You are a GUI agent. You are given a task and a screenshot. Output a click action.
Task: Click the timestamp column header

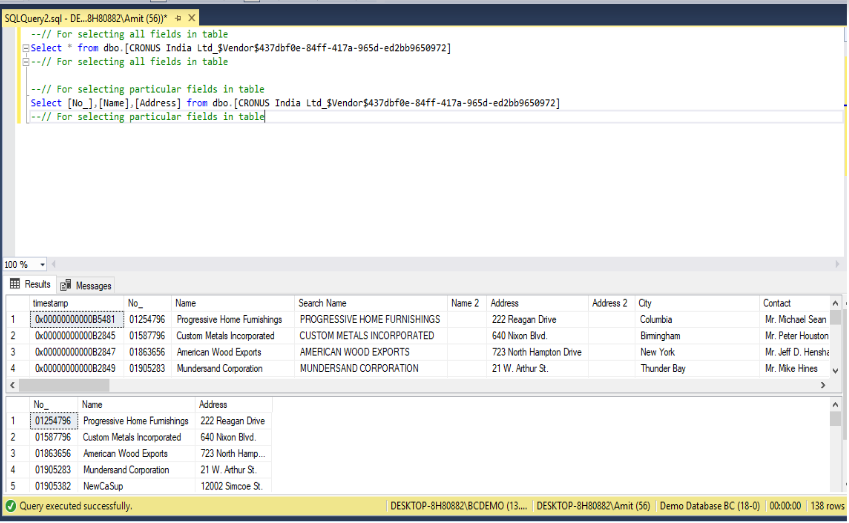coord(76,303)
